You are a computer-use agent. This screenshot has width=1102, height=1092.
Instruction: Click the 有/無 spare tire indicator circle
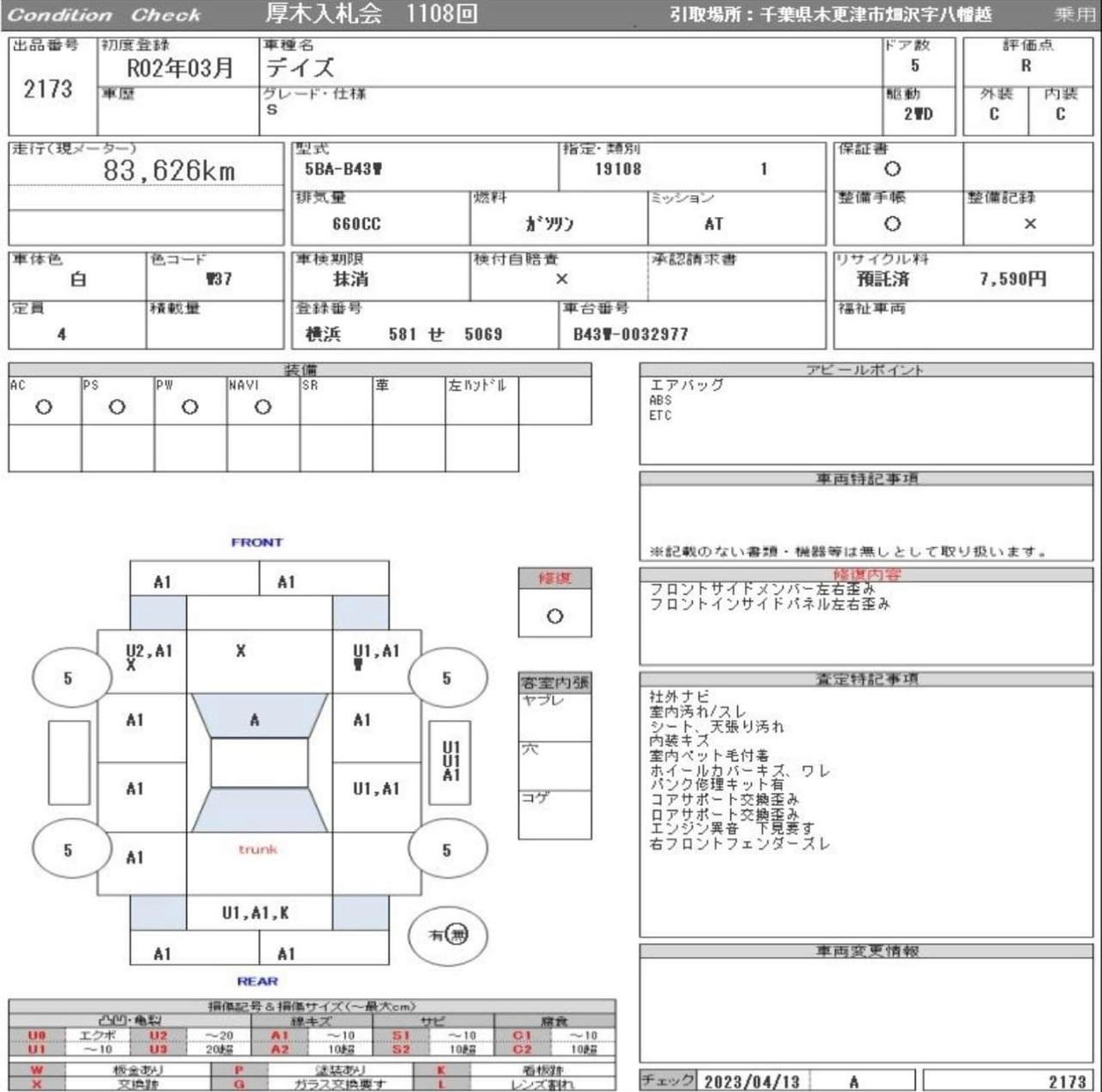point(448,935)
